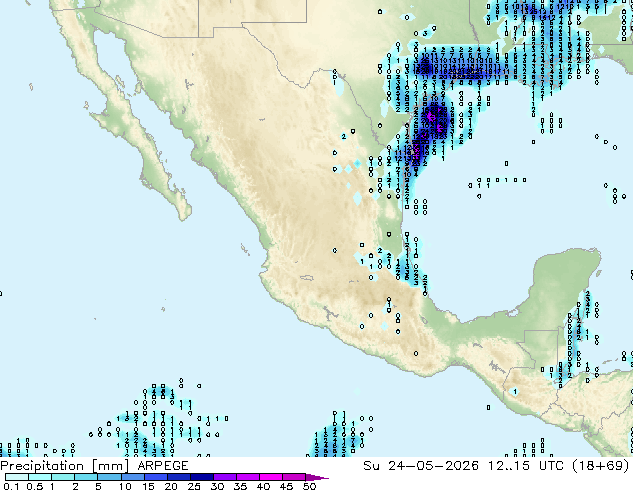Click the 5–10 mm legend swatch
Image resolution: width=634 pixels, height=490 pixels.
[x=110, y=477]
